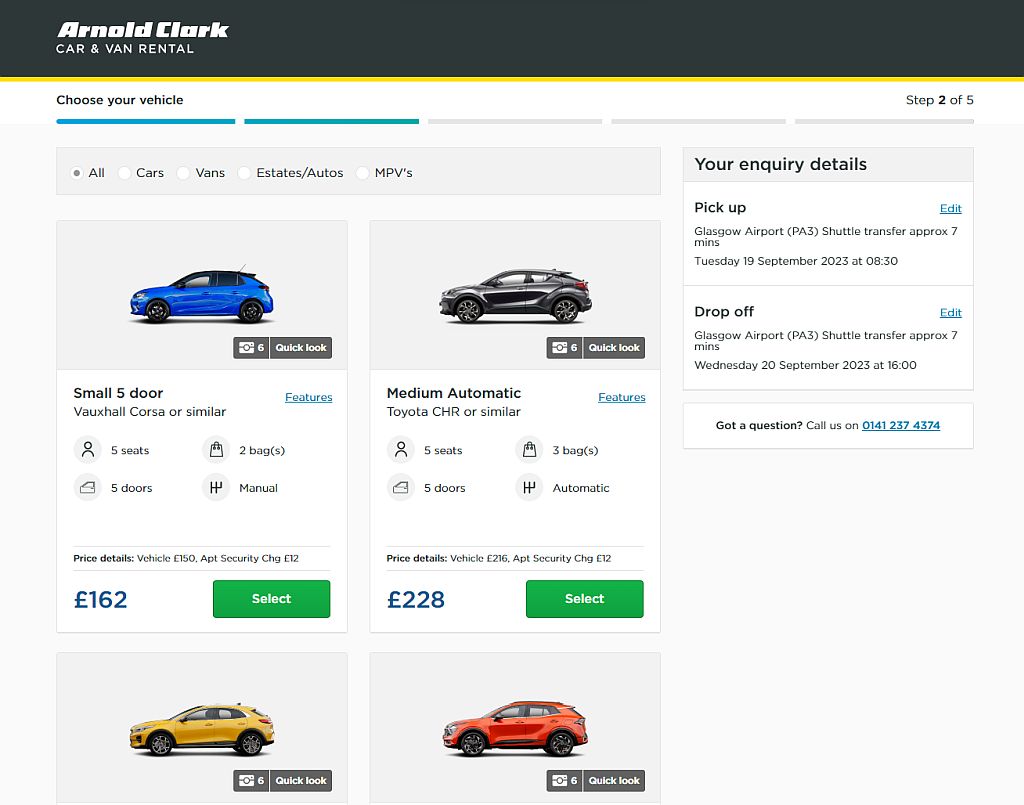This screenshot has height=805, width=1024.
Task: Click the camera icon on the blue Corsa photo
Action: 248,347
